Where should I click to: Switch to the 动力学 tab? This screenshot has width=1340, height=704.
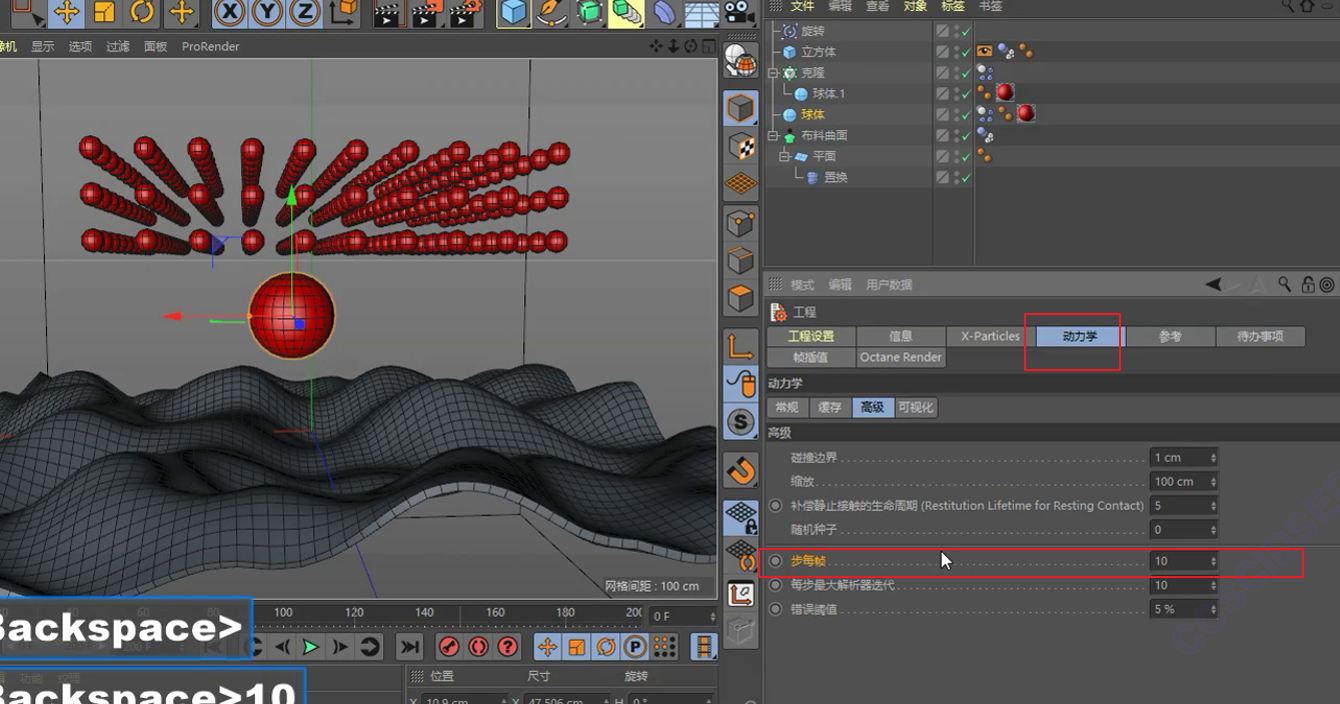click(1080, 337)
